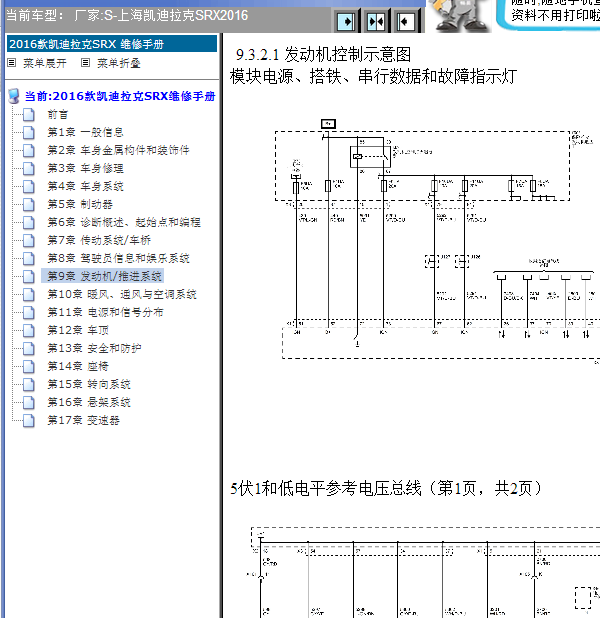Click the 菜单折叠 collapse-menu icon
600x618 pixels.
tap(85, 63)
